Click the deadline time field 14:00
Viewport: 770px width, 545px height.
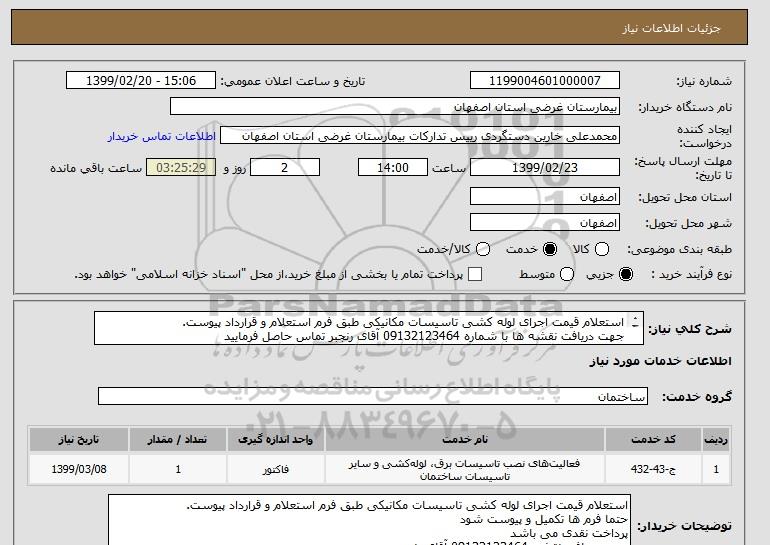coord(393,167)
